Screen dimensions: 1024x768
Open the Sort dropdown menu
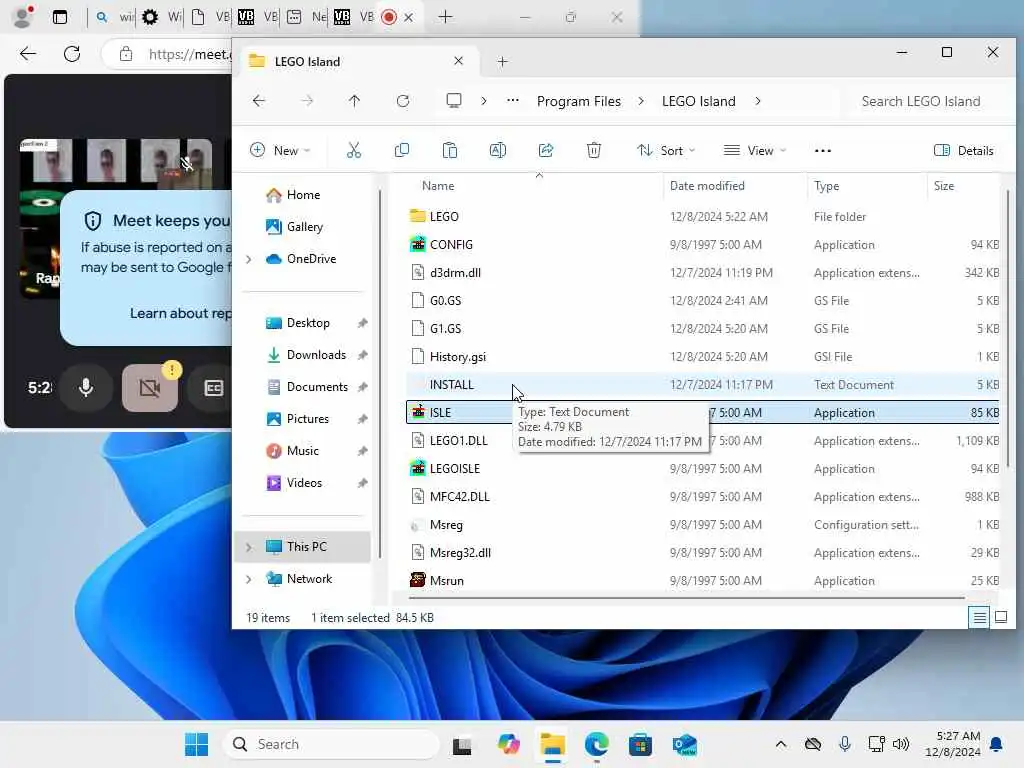(665, 151)
